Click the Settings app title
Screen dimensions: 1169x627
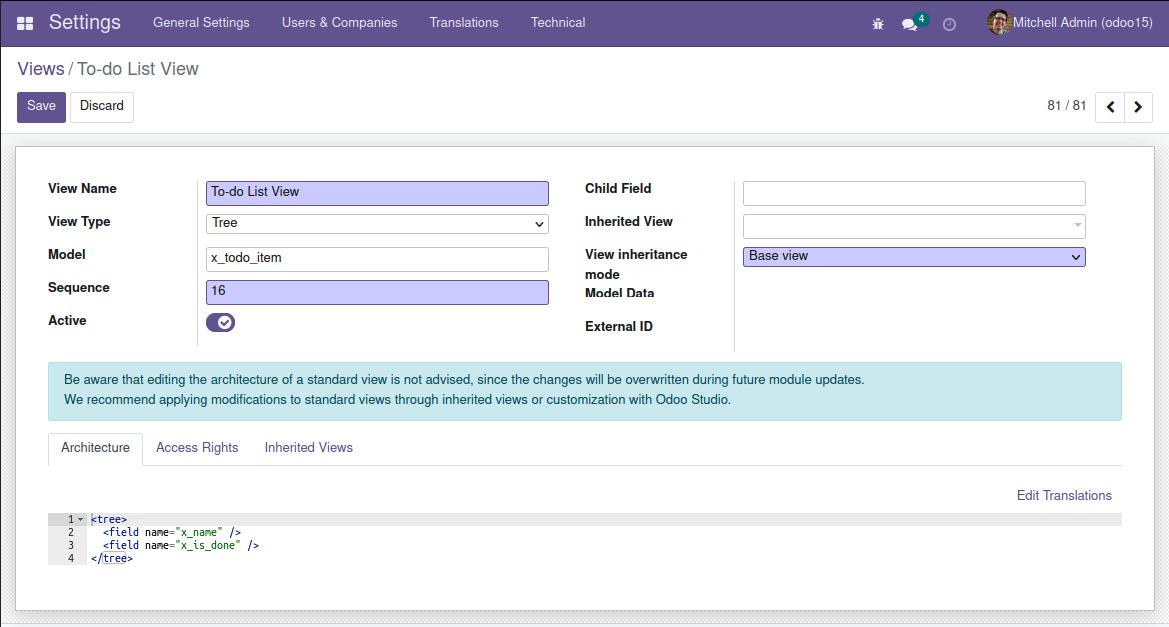84,22
